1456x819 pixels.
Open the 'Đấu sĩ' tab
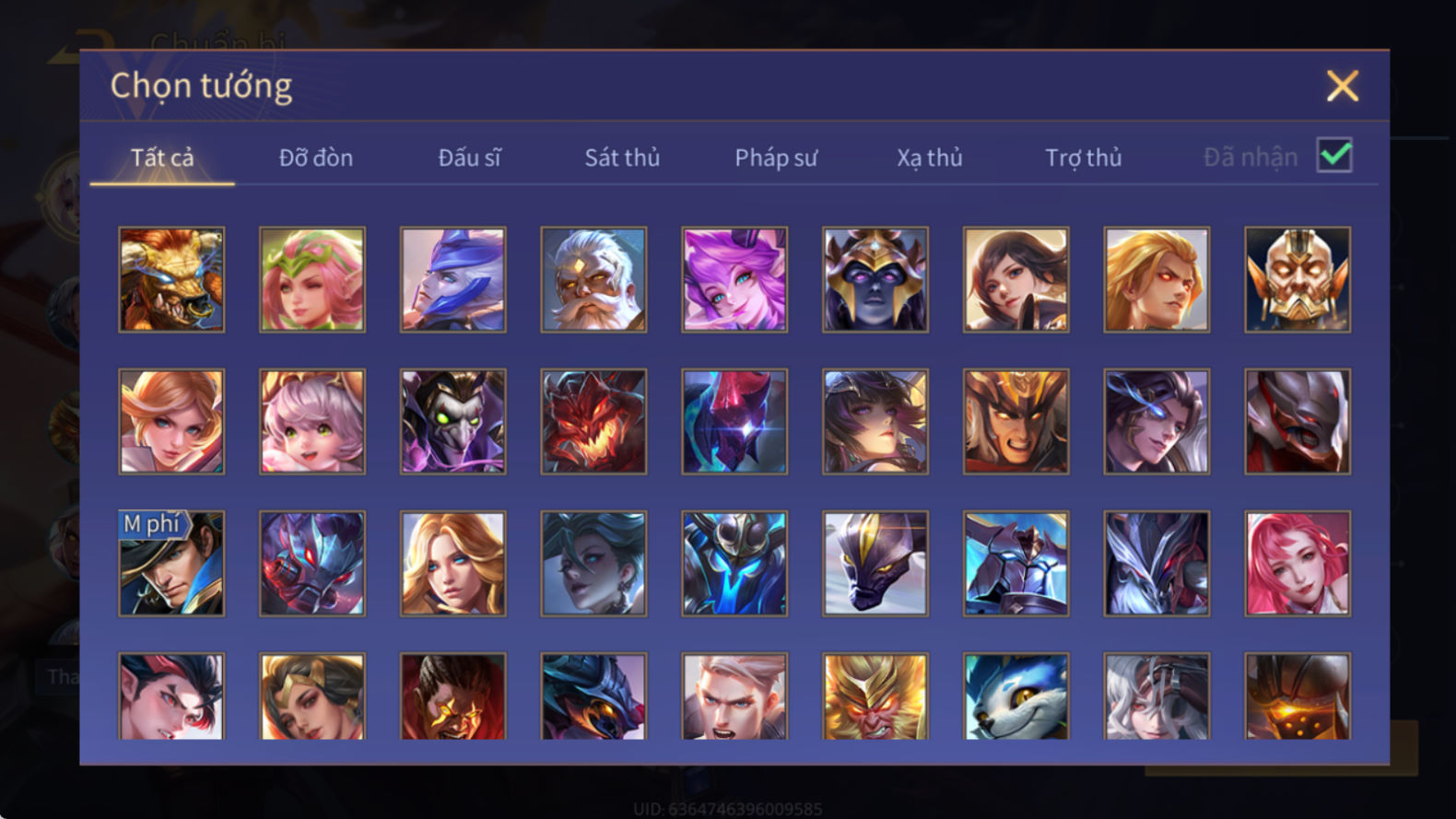[x=469, y=158]
